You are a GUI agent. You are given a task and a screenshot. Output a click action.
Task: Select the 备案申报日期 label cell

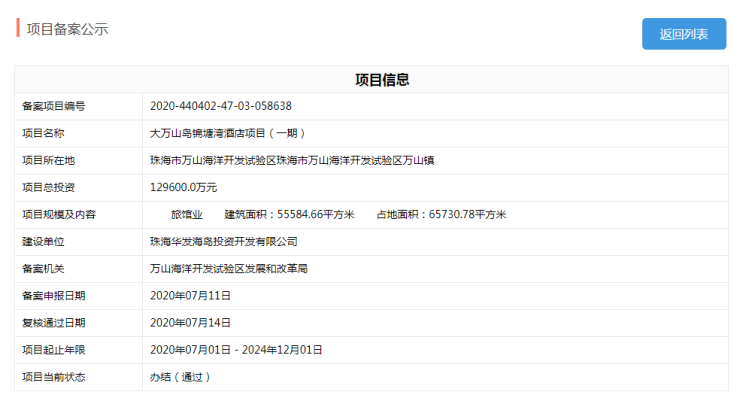point(78,296)
